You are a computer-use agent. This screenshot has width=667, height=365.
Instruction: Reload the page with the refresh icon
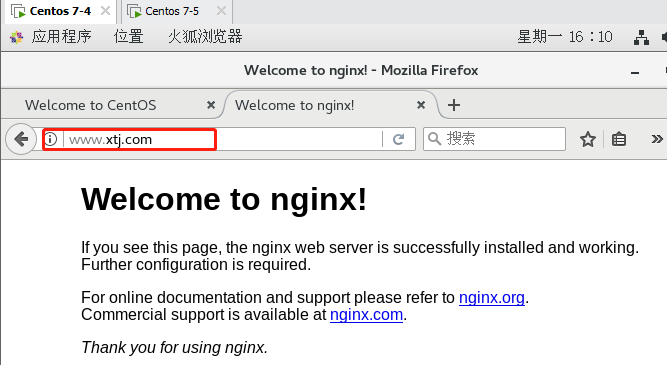(399, 139)
